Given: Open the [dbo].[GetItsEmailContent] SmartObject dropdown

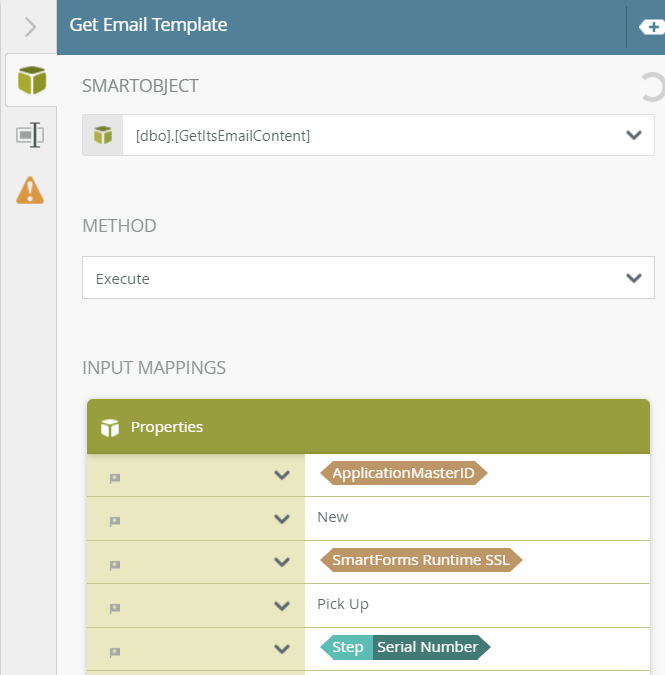Looking at the screenshot, I should [x=368, y=135].
